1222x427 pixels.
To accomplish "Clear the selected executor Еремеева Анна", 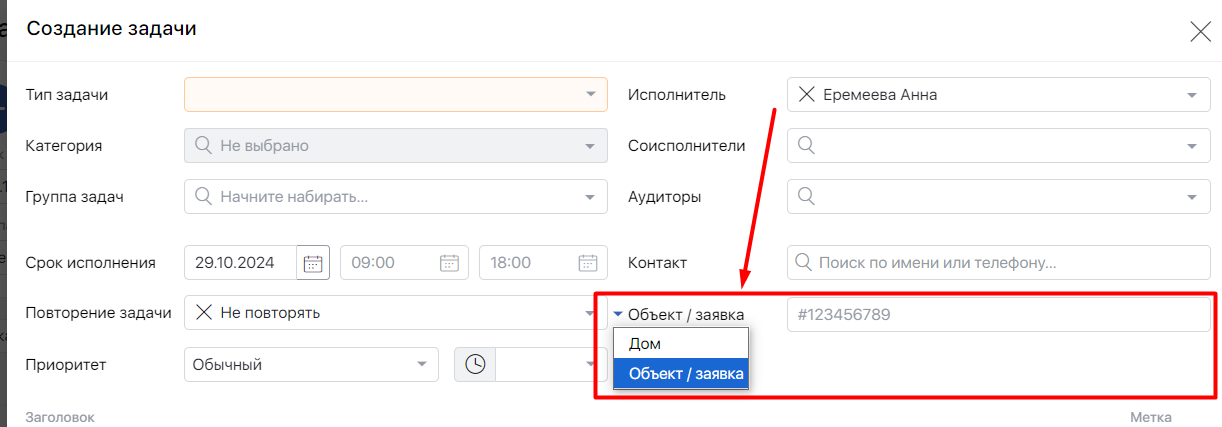I will click(x=806, y=95).
